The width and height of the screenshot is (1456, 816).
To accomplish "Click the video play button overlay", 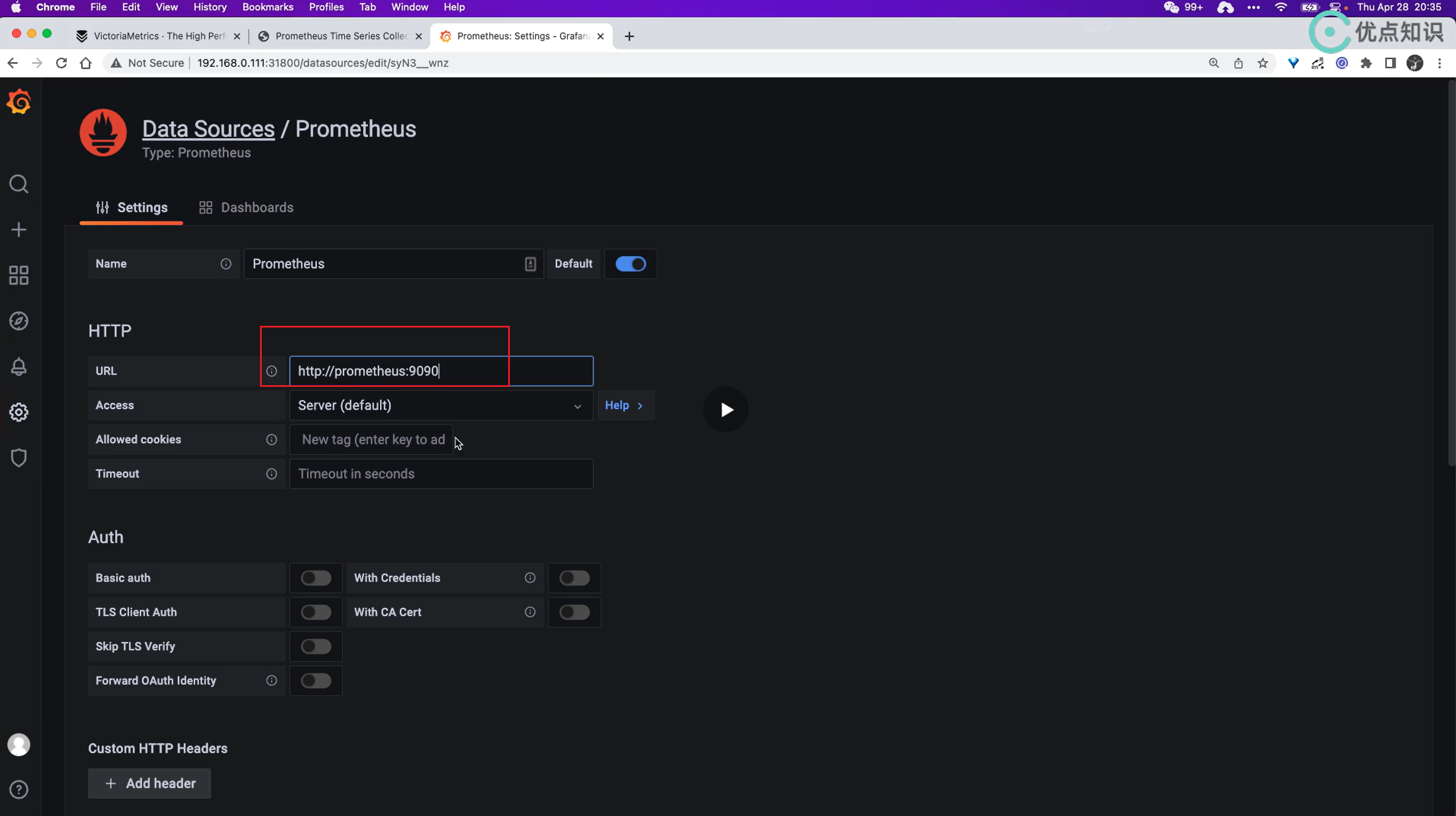I will coord(725,409).
